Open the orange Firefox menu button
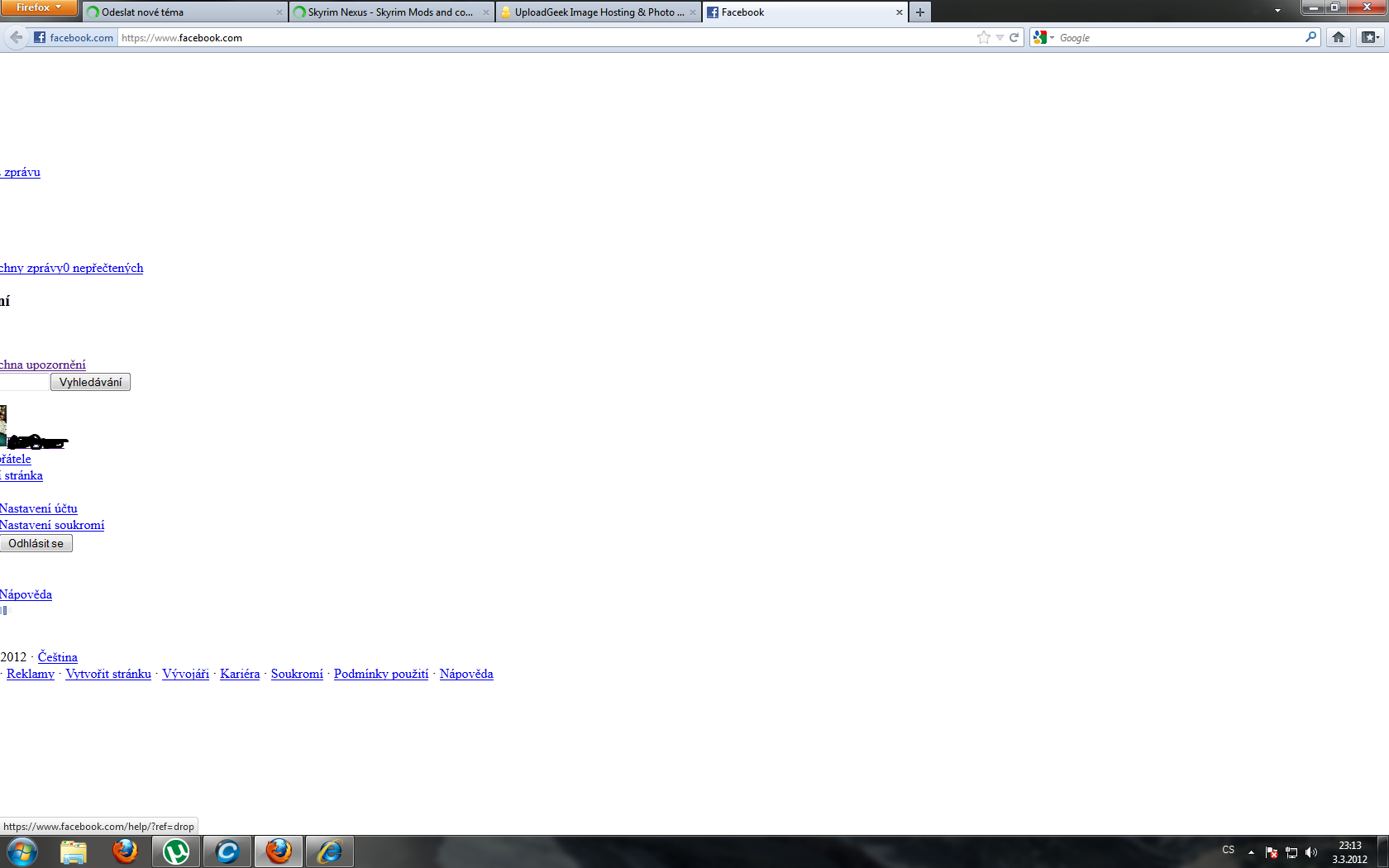Image resolution: width=1389 pixels, height=868 pixels. click(x=38, y=7)
